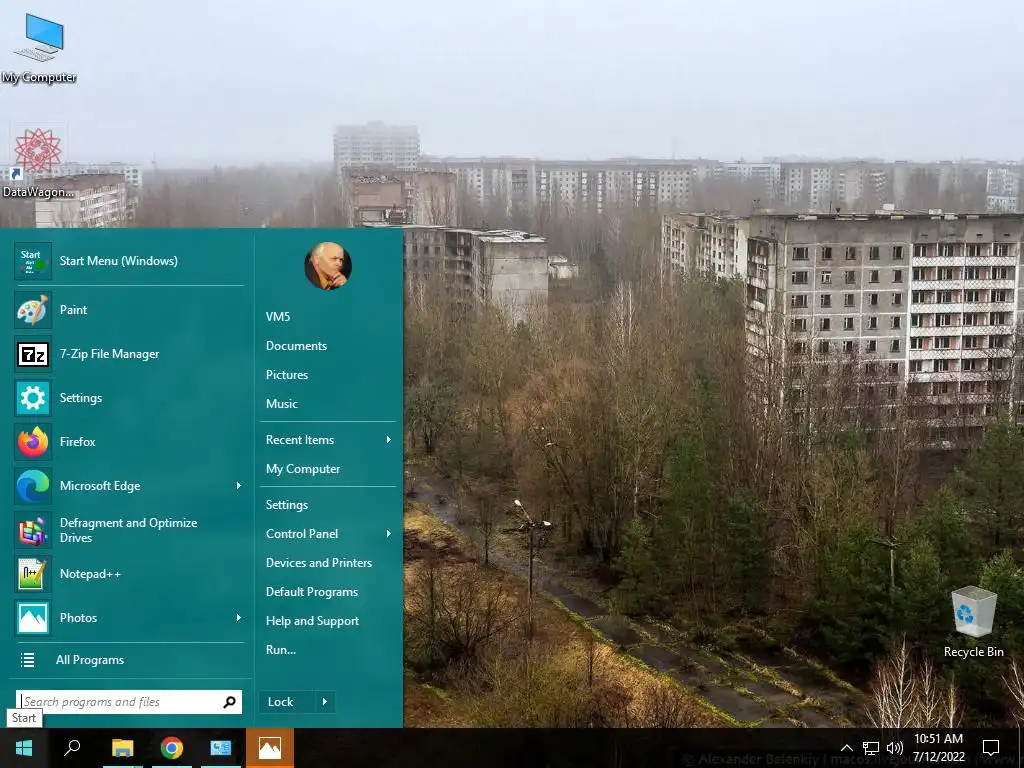The height and width of the screenshot is (768, 1024).
Task: Choose Run... from the start menu
Action: 281,650
